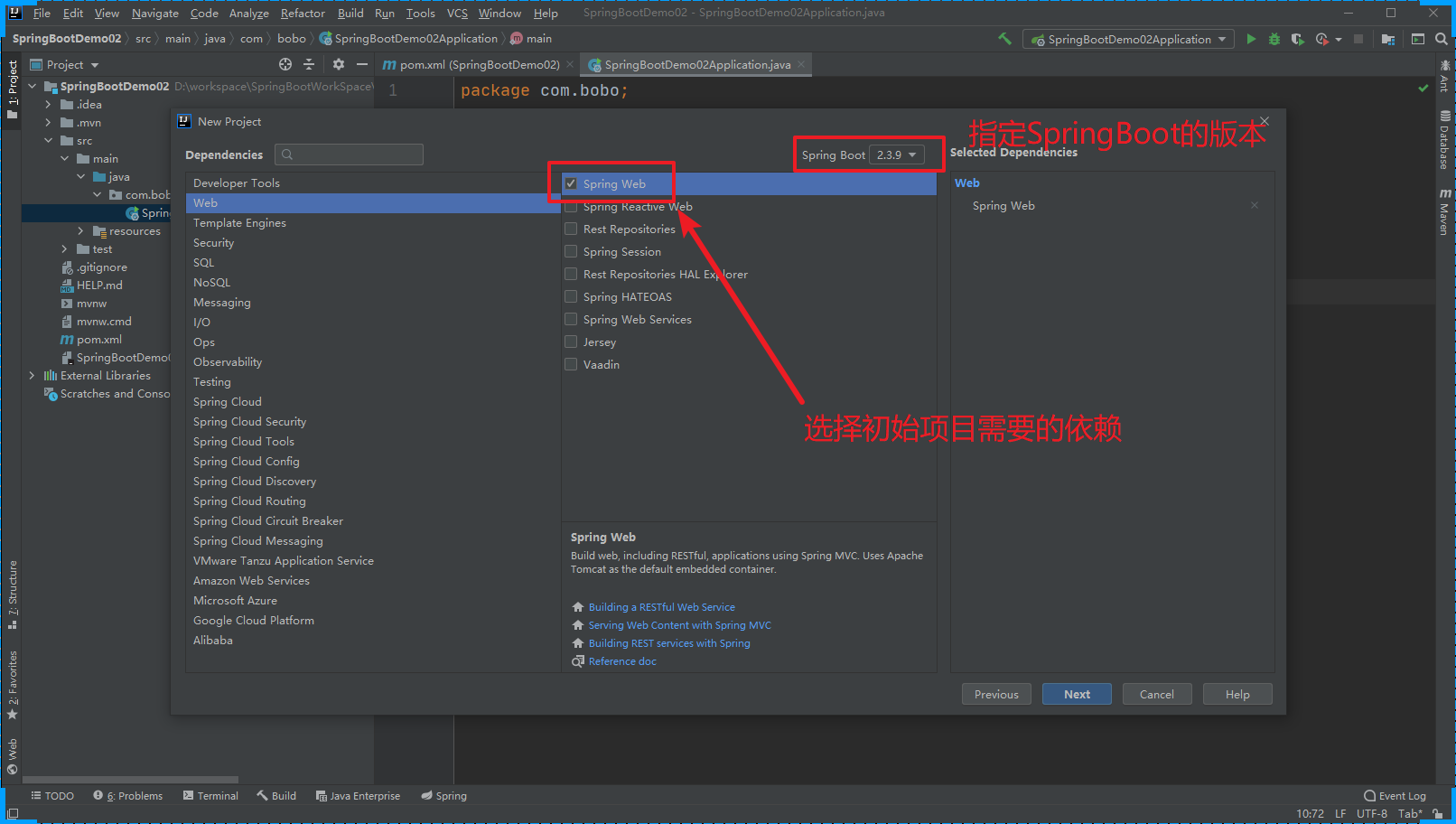
Task: Open the Spring Boot version dropdown
Action: click(x=897, y=154)
